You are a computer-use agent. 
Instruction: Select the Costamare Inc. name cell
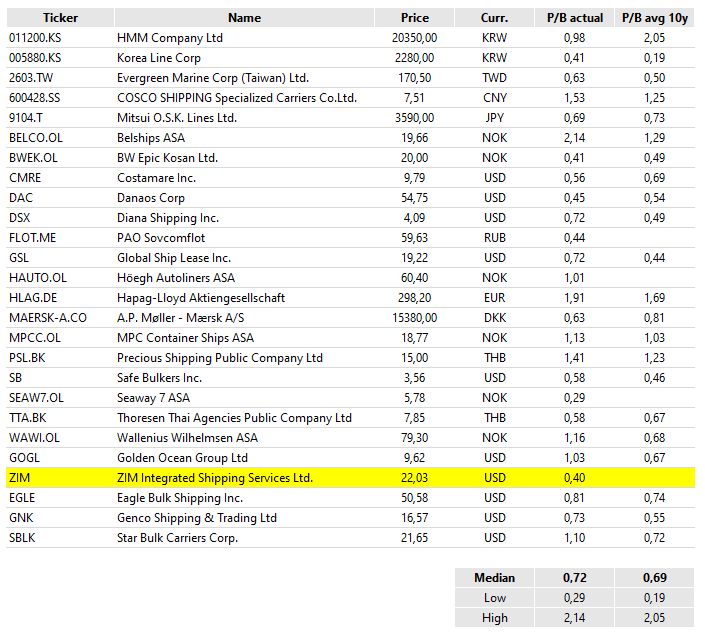(244, 178)
